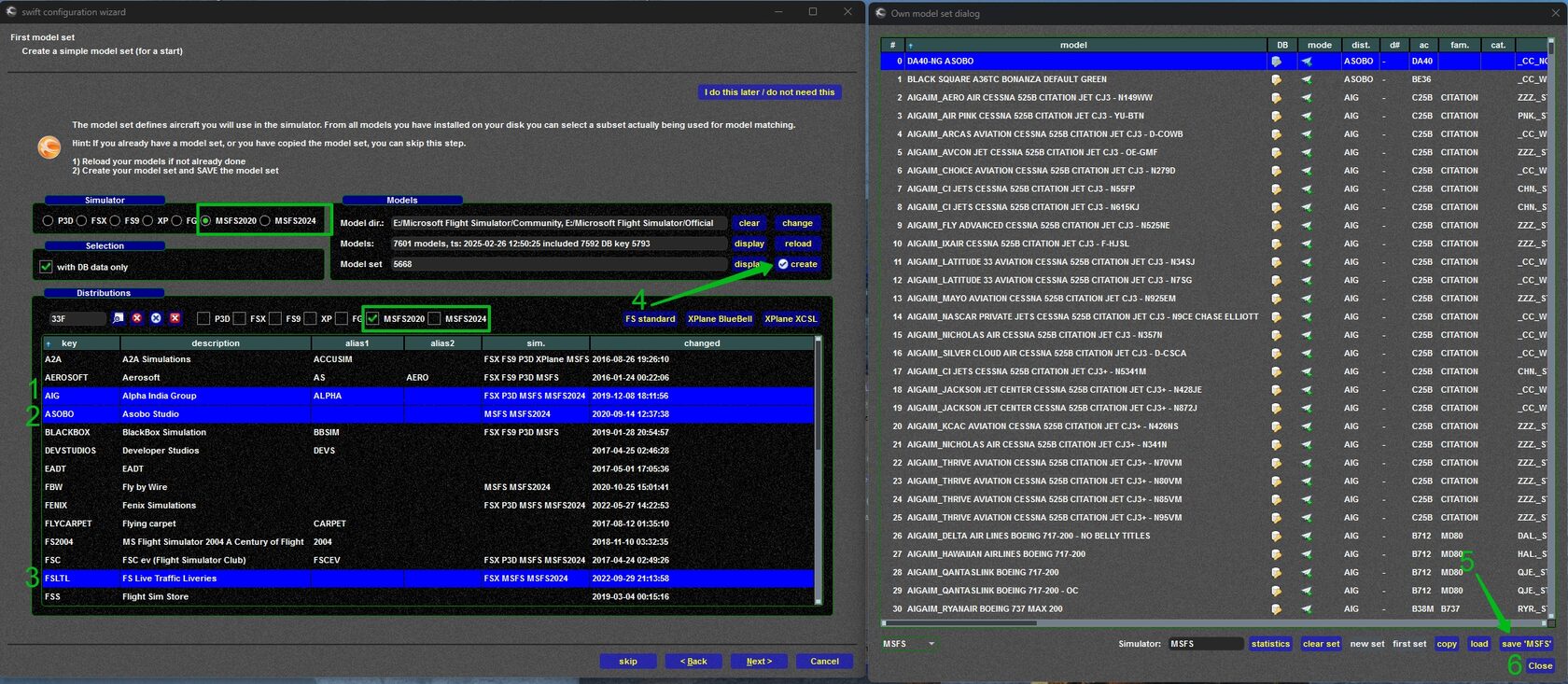Click the DB icon in the CI Jets N615KJ row
The image size is (1568, 684).
tap(1276, 207)
